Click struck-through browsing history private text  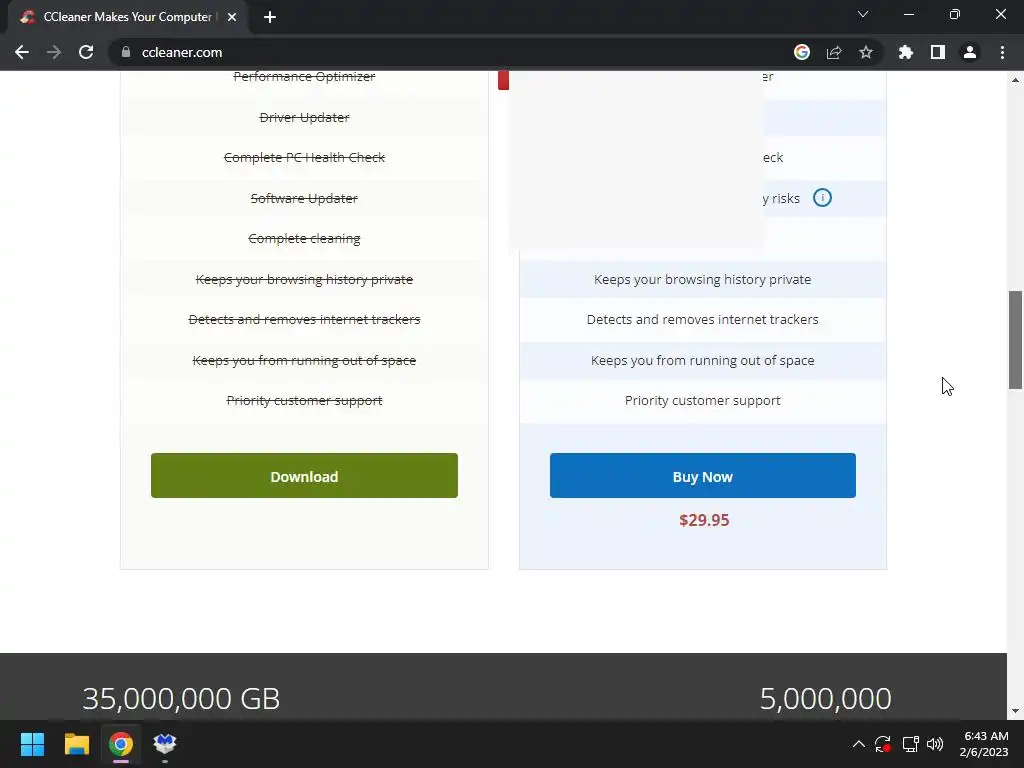click(x=304, y=280)
